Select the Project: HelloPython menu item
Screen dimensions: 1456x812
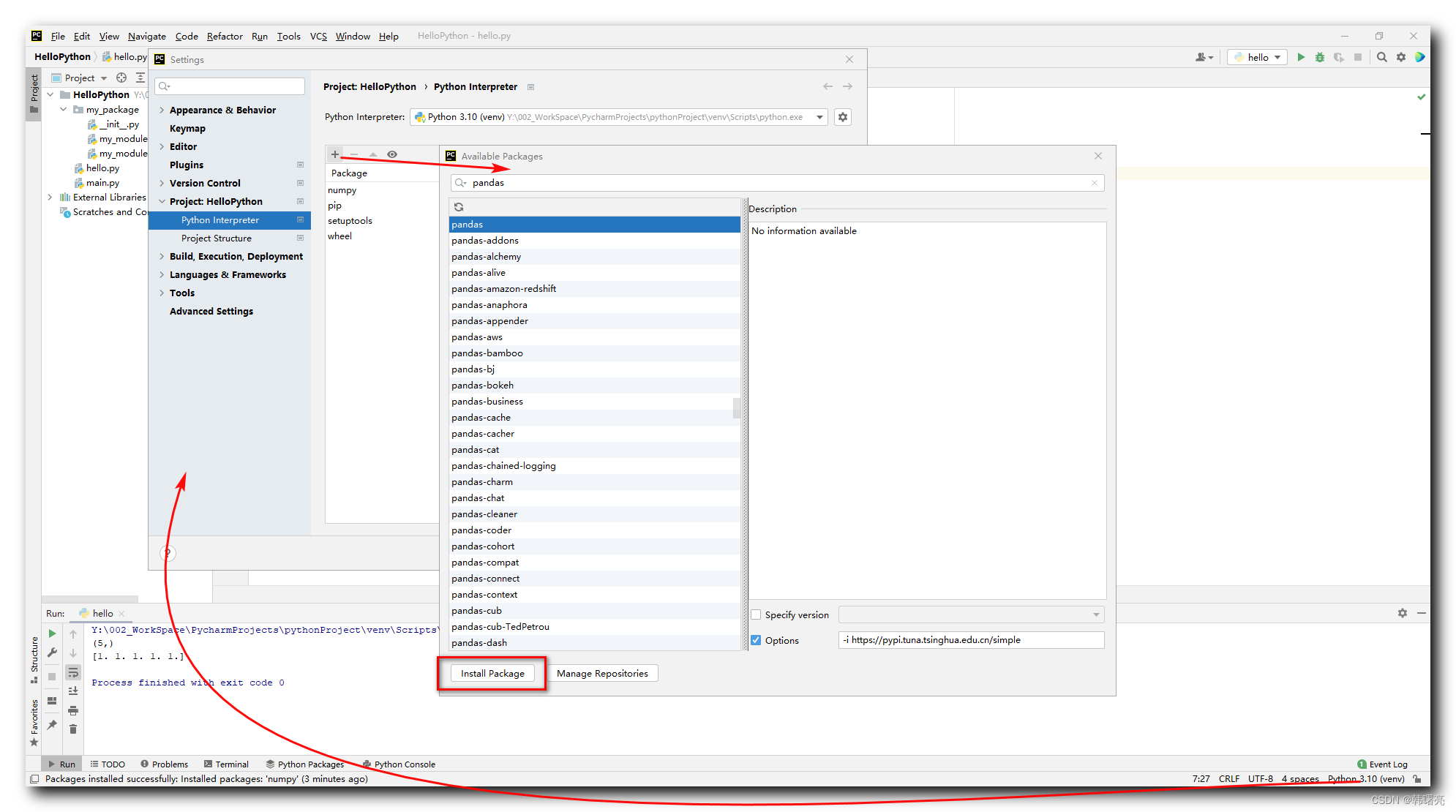point(217,201)
